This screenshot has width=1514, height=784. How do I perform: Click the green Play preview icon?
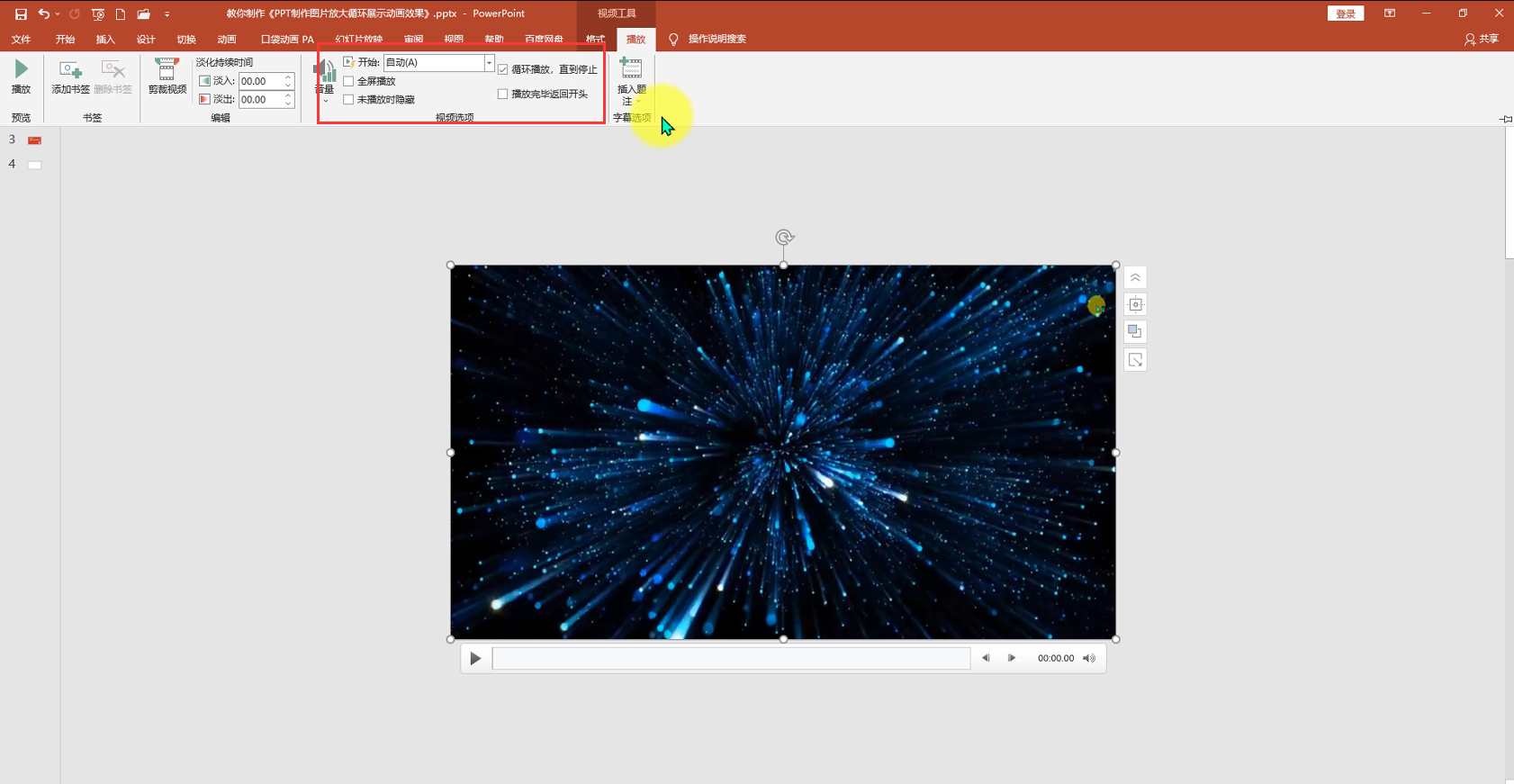[21, 69]
